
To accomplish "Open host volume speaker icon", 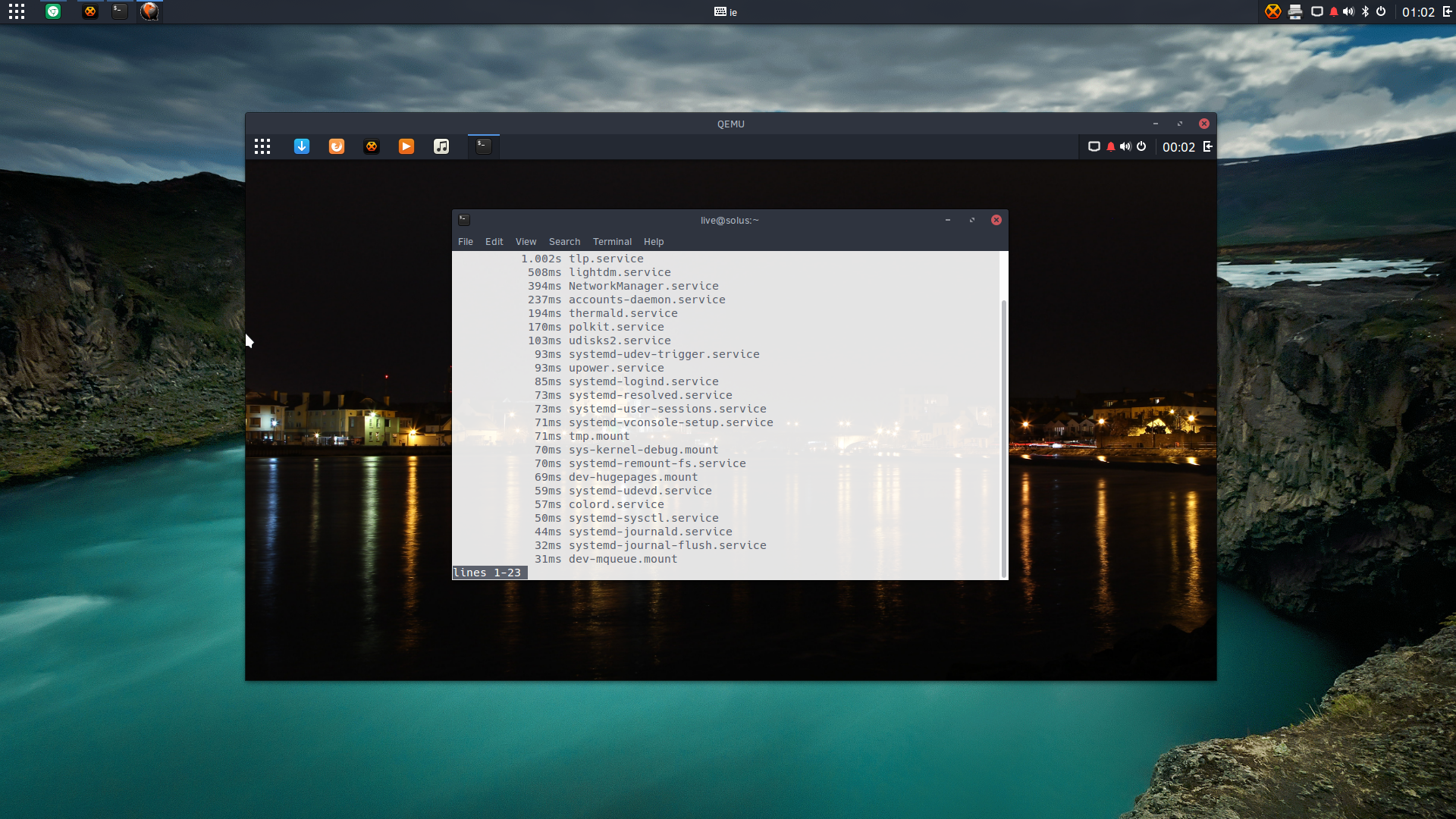I will pos(1348,11).
